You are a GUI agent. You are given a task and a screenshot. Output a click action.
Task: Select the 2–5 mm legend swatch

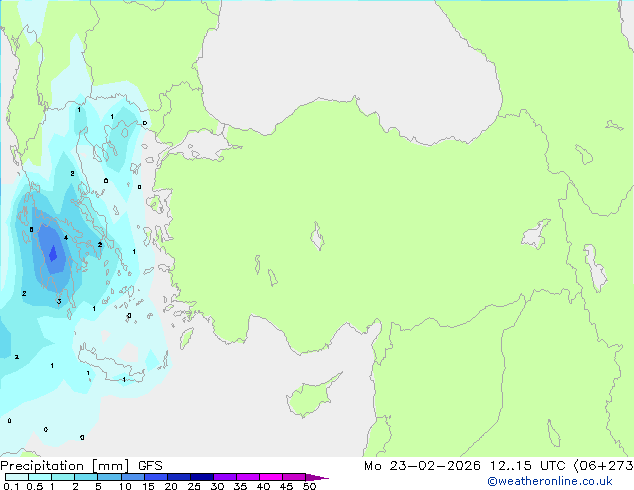point(86,477)
